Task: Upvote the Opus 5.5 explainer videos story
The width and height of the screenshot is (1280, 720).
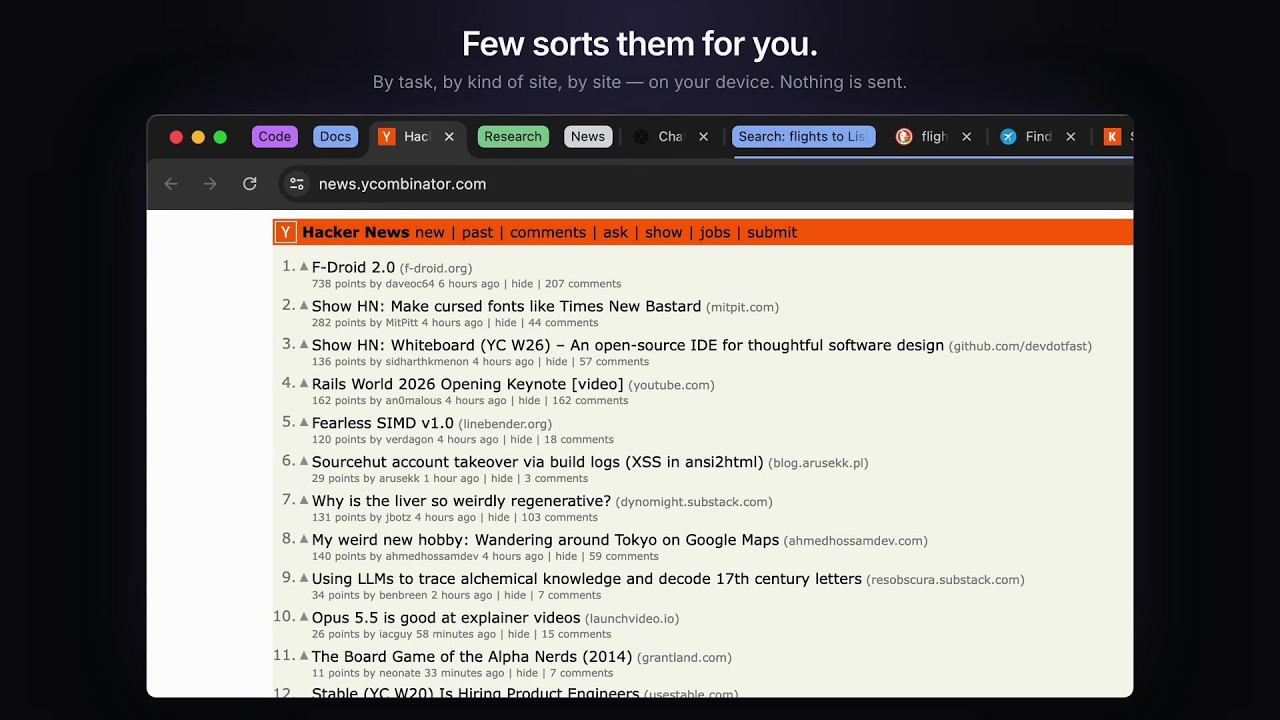Action: tap(304, 617)
